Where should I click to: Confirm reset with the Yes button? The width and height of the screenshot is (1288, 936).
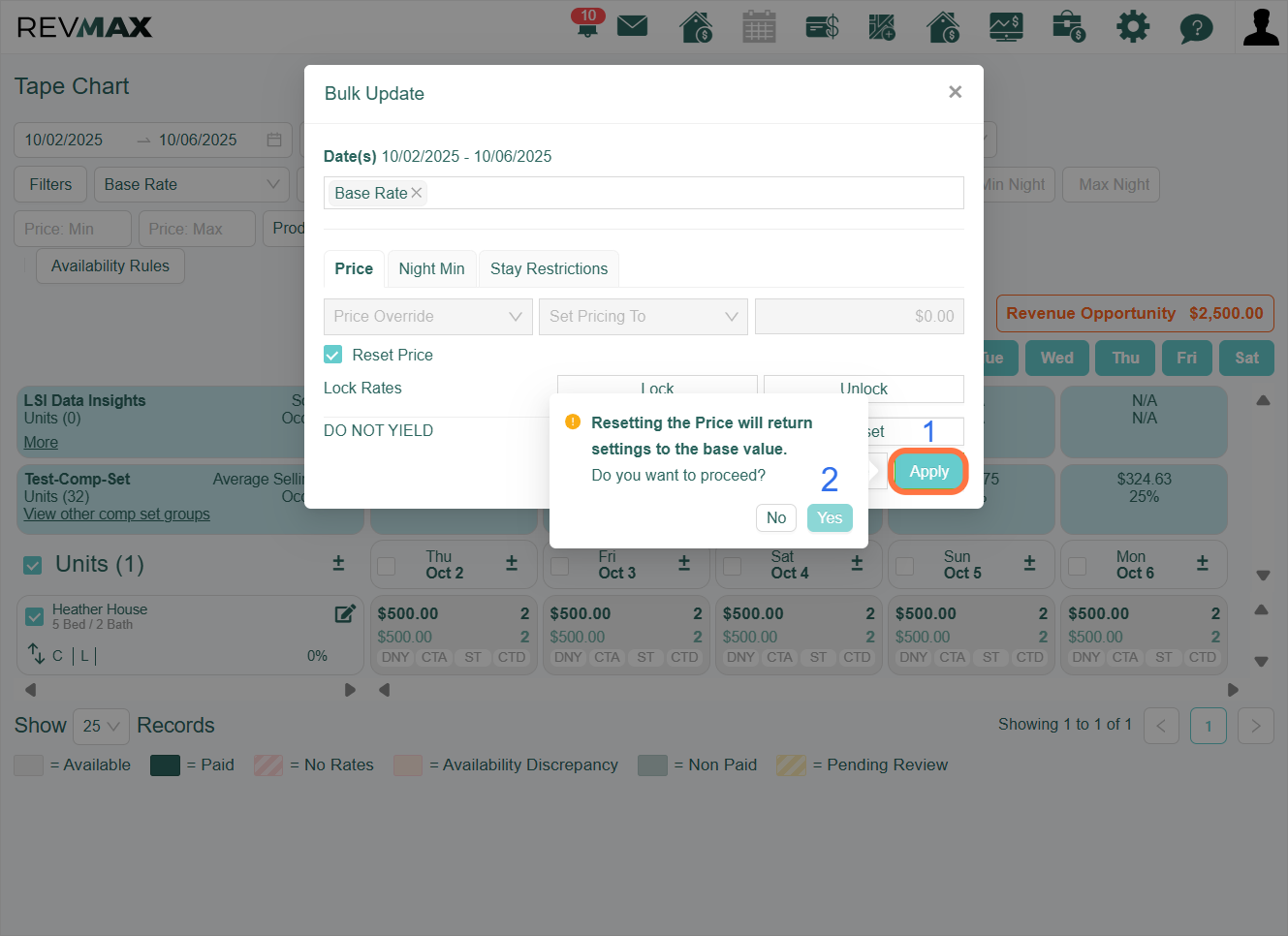[830, 517]
